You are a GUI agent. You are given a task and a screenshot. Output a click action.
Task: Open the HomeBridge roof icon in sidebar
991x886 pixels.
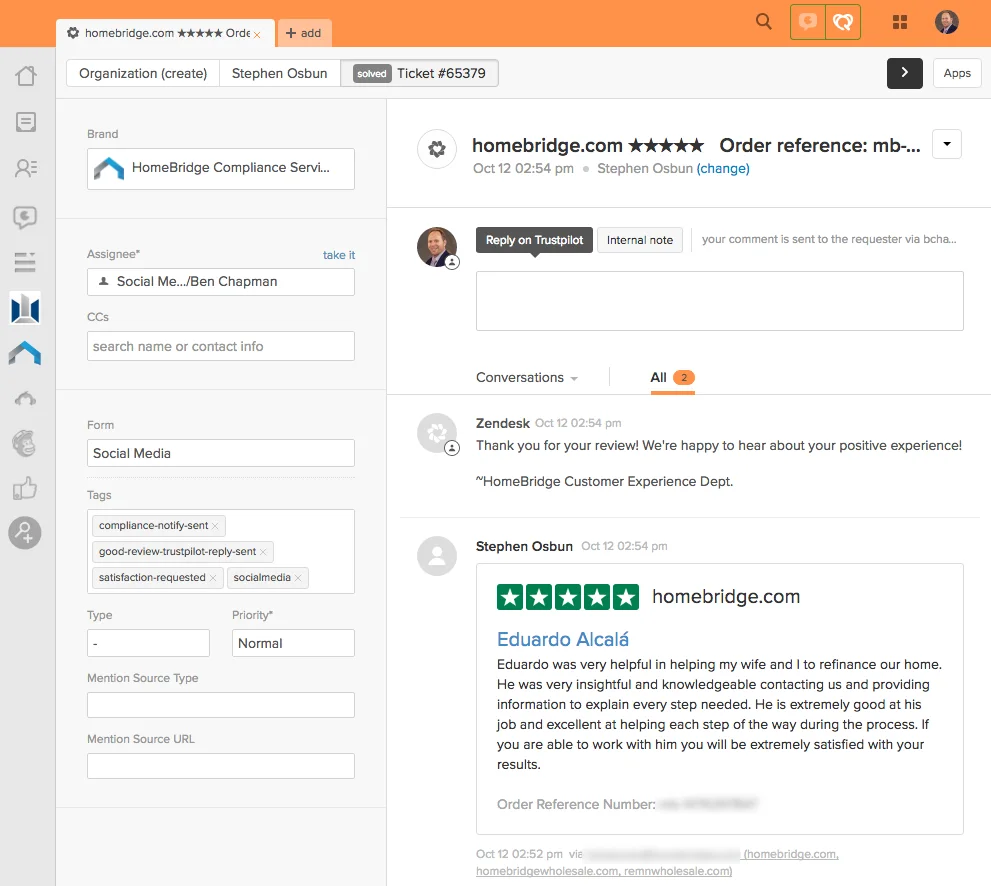(x=25, y=353)
